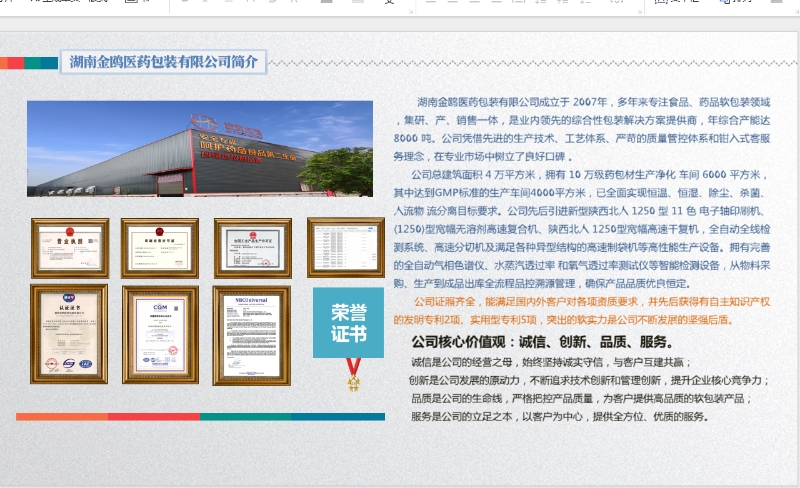The width and height of the screenshot is (800, 488).
Task: Select the 认证证书 framed certificate image
Action: click(x=68, y=333)
